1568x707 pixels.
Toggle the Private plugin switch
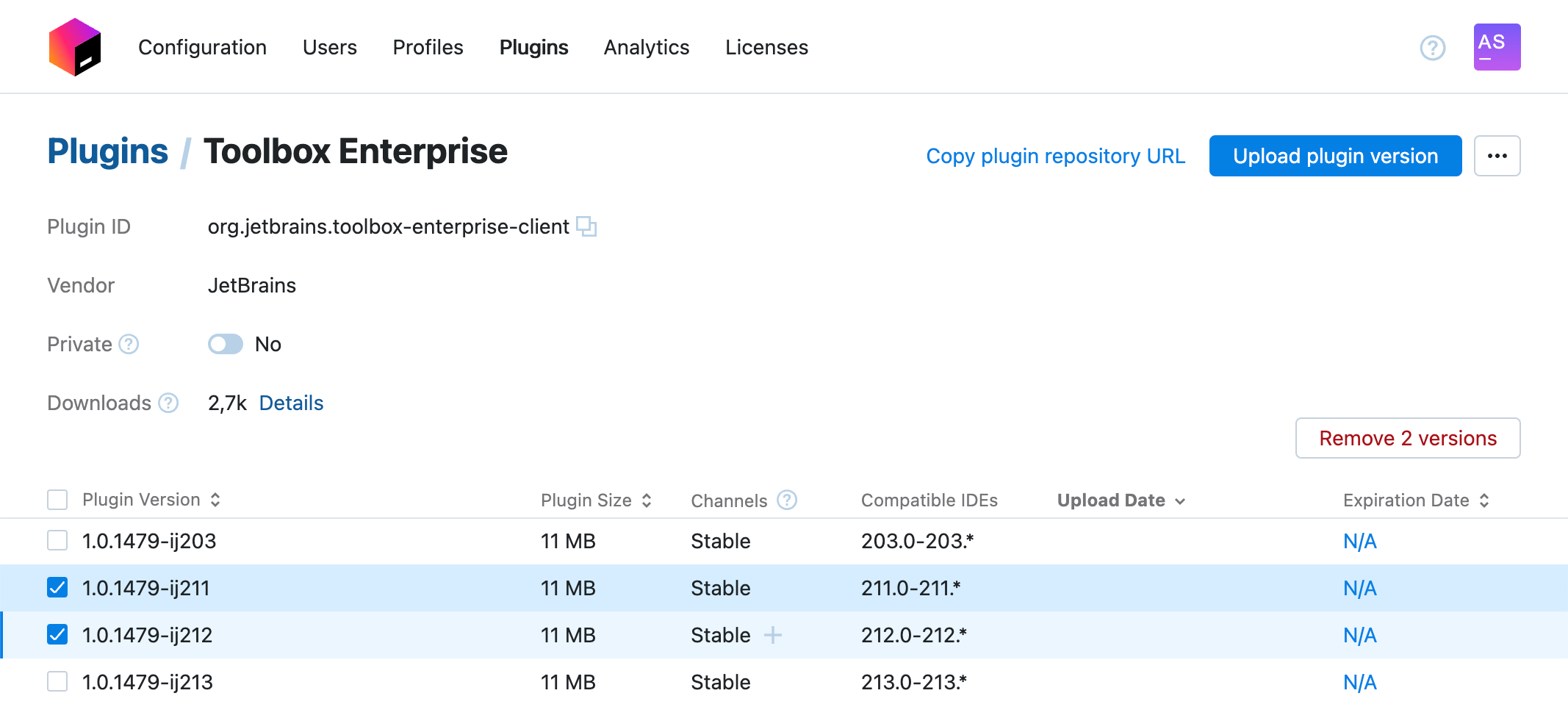(x=225, y=344)
